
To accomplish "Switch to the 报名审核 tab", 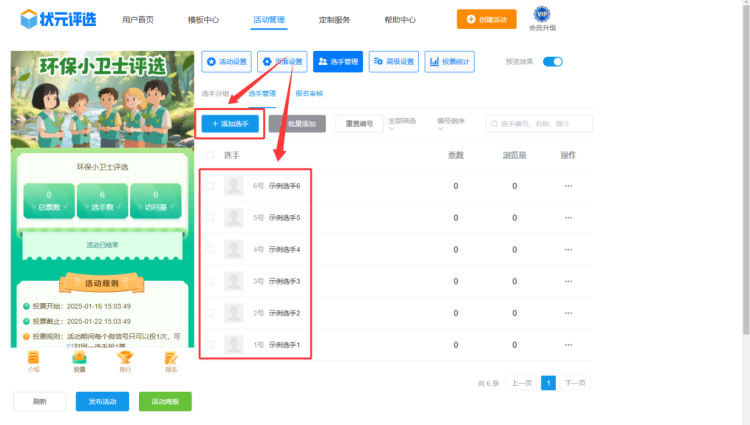I will pyautogui.click(x=309, y=93).
